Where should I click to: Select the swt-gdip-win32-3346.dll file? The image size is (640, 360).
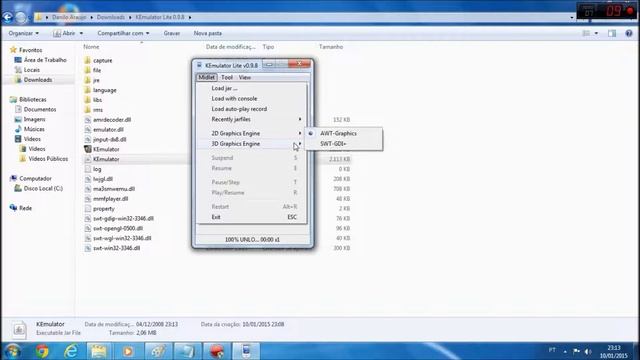click(x=123, y=218)
